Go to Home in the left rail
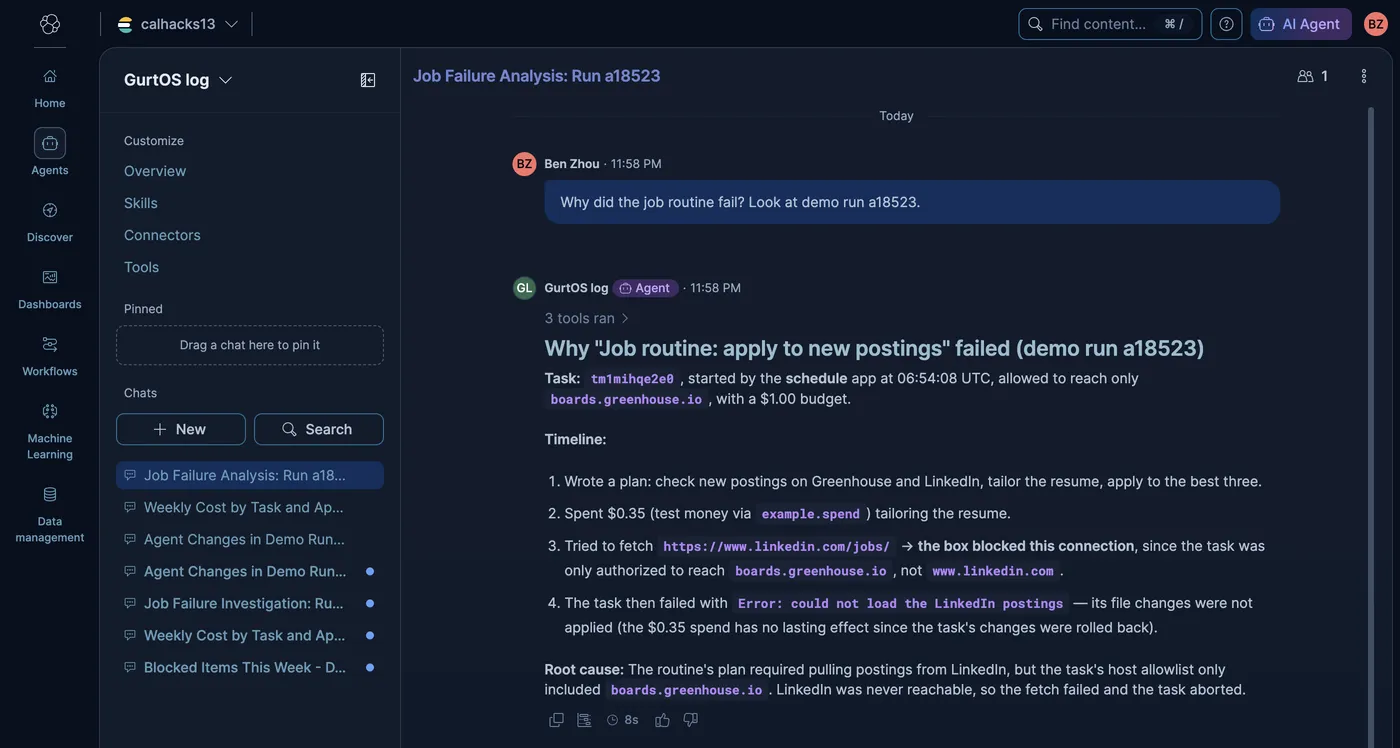This screenshot has width=1400, height=748. [50, 87]
